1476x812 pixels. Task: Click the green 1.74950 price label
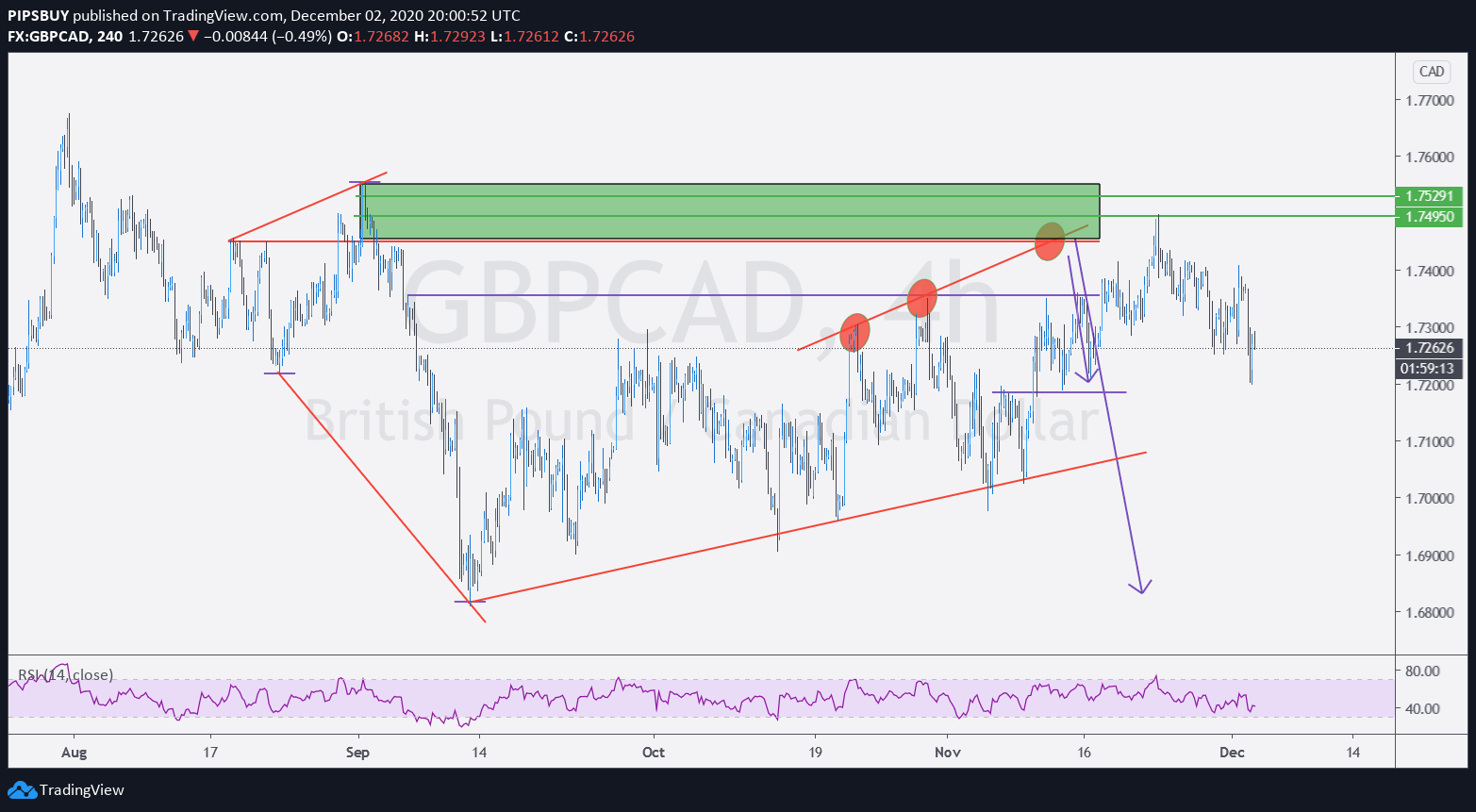click(1430, 217)
